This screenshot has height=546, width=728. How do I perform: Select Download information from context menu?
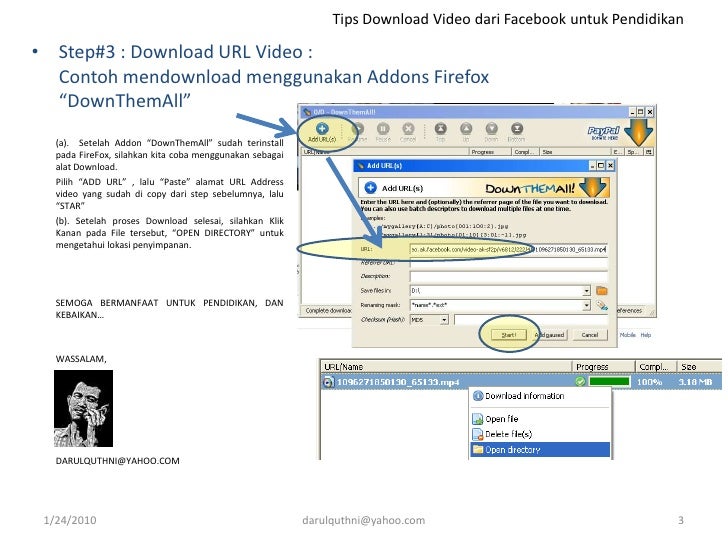click(540, 396)
